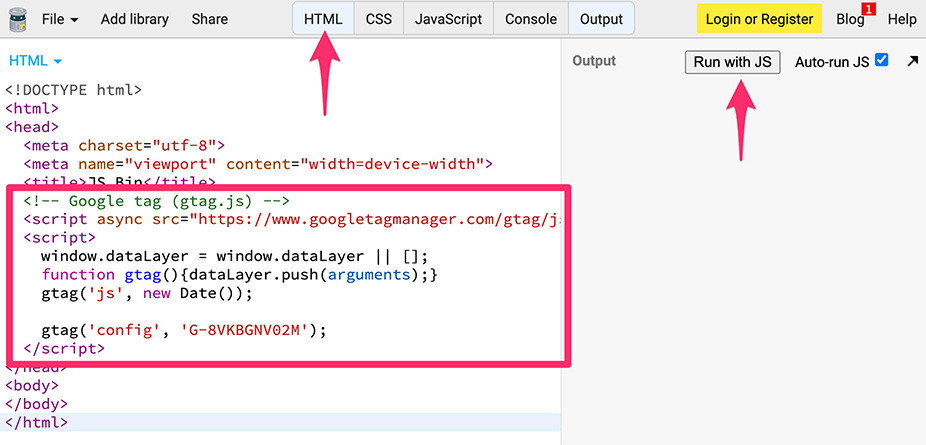Toggle the CSS panel tab
926x445 pixels.
[379, 19]
